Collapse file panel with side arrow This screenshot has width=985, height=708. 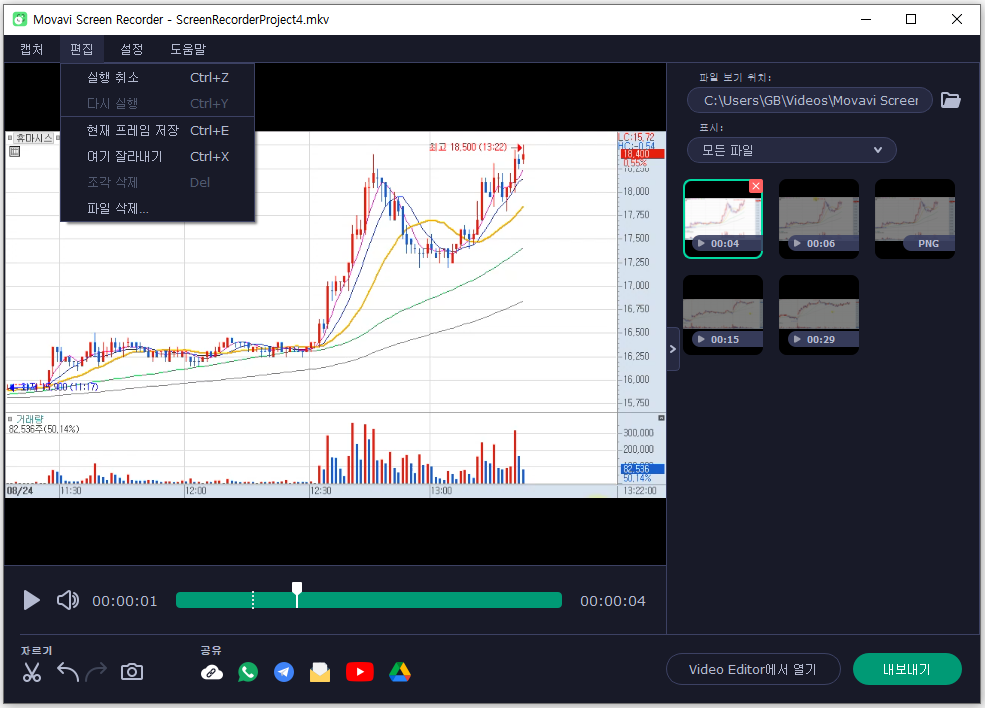[x=673, y=349]
